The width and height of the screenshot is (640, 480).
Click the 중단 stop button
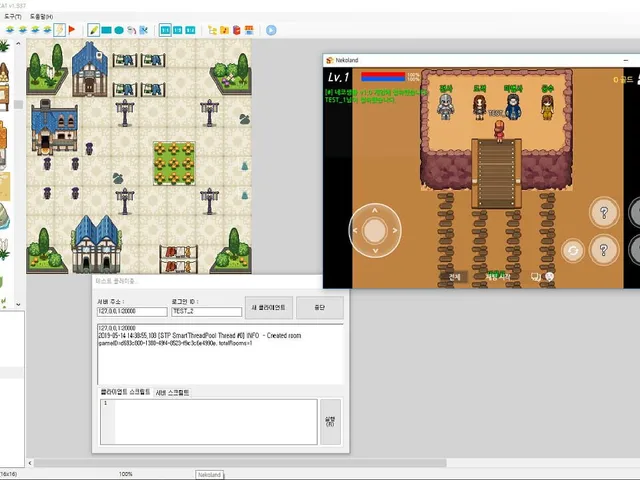click(320, 307)
